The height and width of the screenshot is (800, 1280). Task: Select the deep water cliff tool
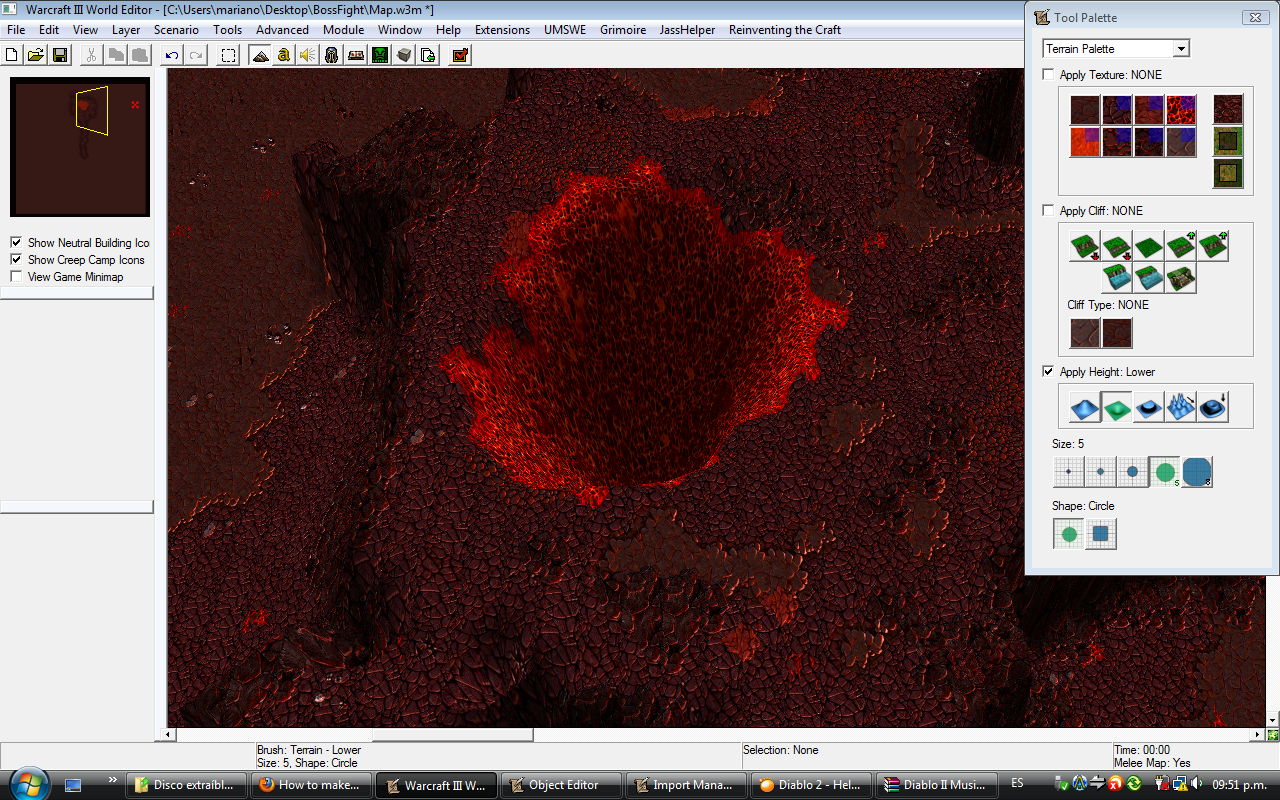1116,278
